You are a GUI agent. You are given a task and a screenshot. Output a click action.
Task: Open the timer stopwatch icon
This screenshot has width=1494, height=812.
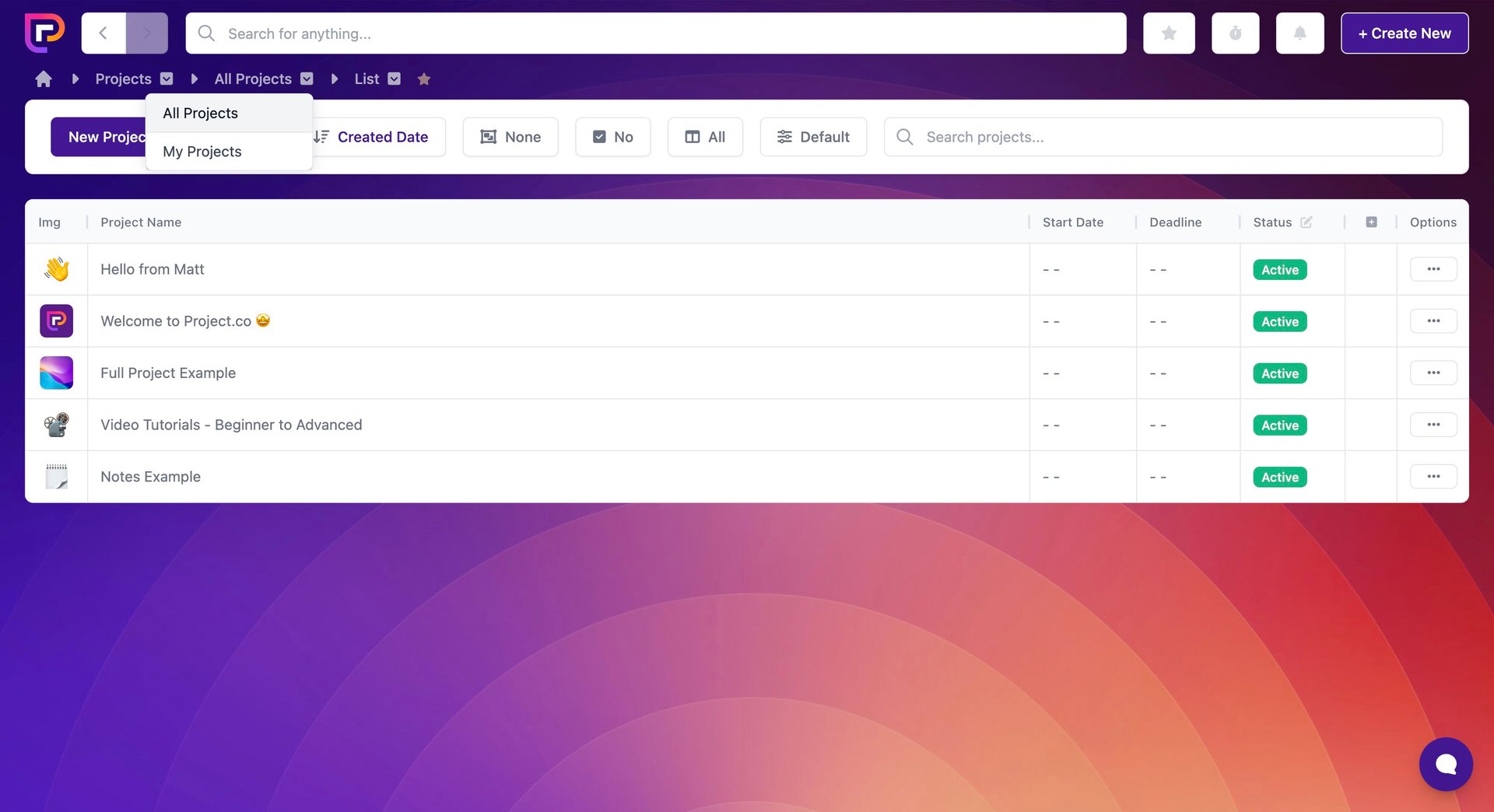pos(1235,33)
